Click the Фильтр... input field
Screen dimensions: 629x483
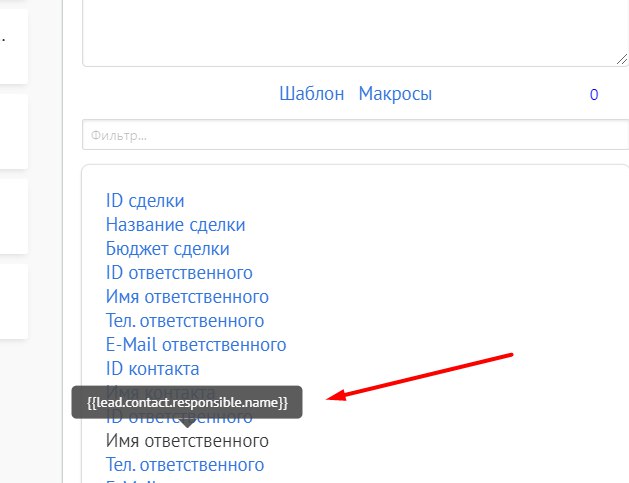(355, 135)
